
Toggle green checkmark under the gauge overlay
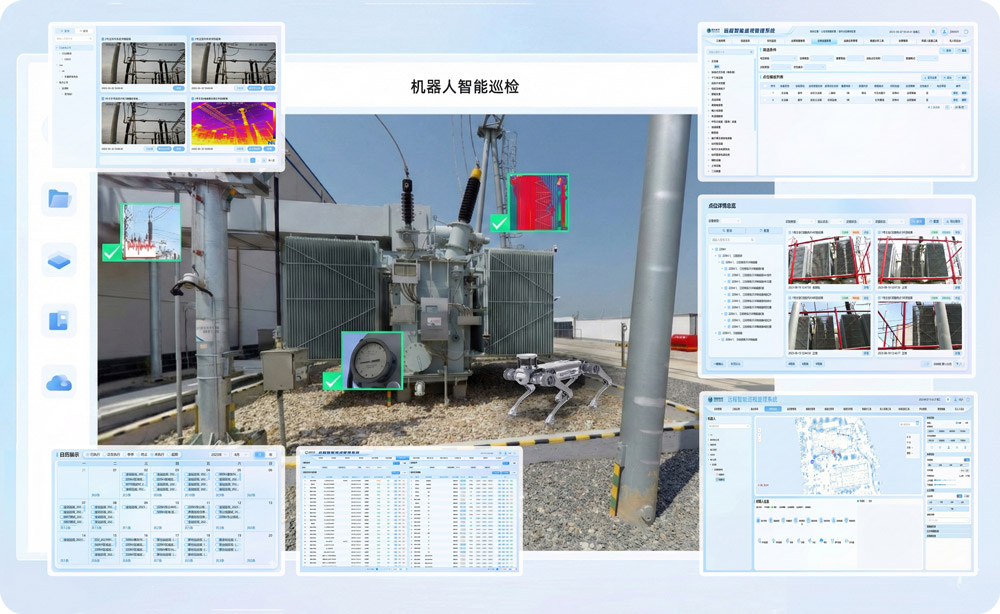coord(332,380)
